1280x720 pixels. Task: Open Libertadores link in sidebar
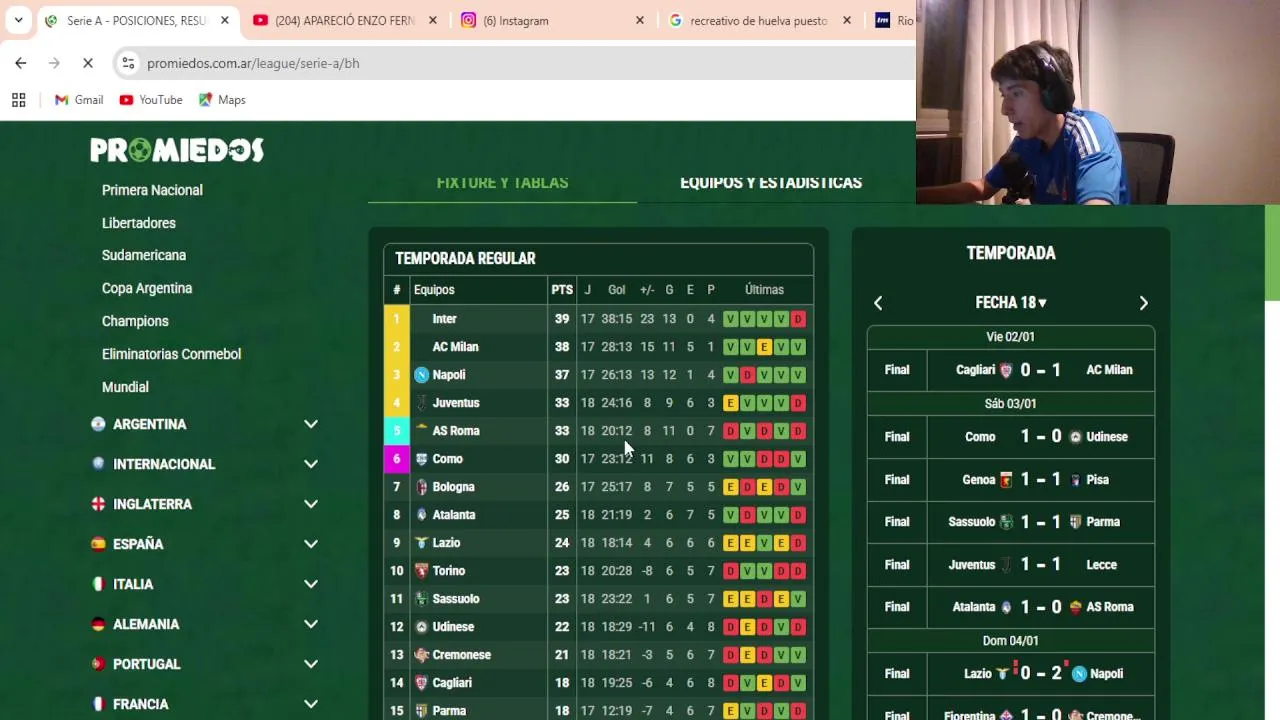(139, 223)
